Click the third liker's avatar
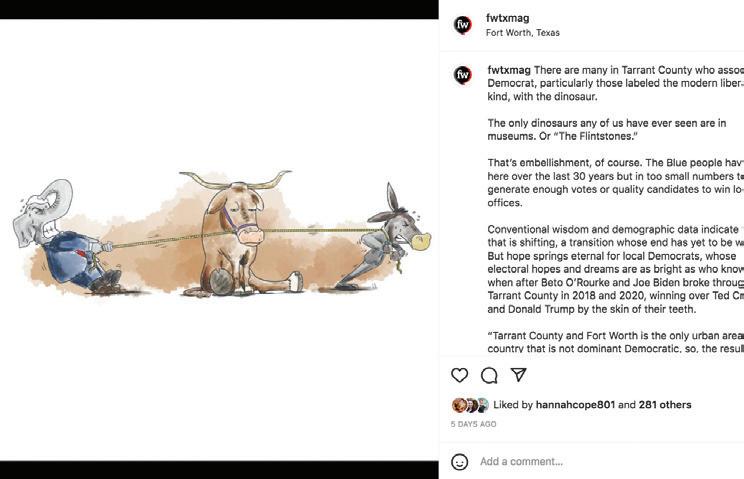This screenshot has height=479, width=744. click(482, 405)
